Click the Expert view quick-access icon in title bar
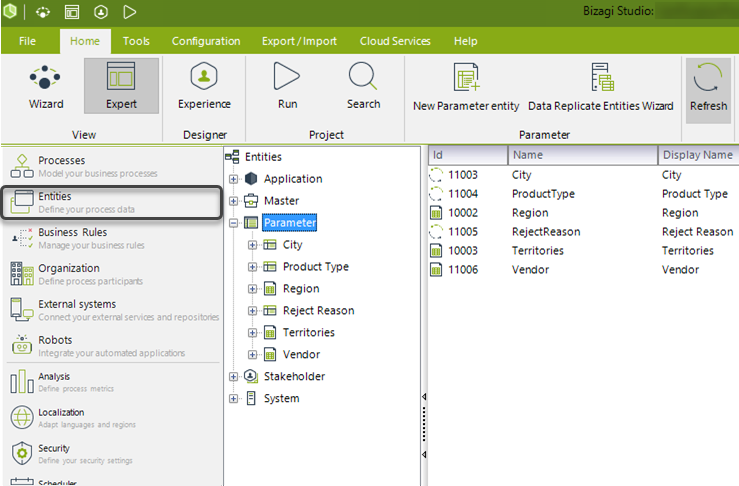The image size is (739, 486). click(72, 12)
